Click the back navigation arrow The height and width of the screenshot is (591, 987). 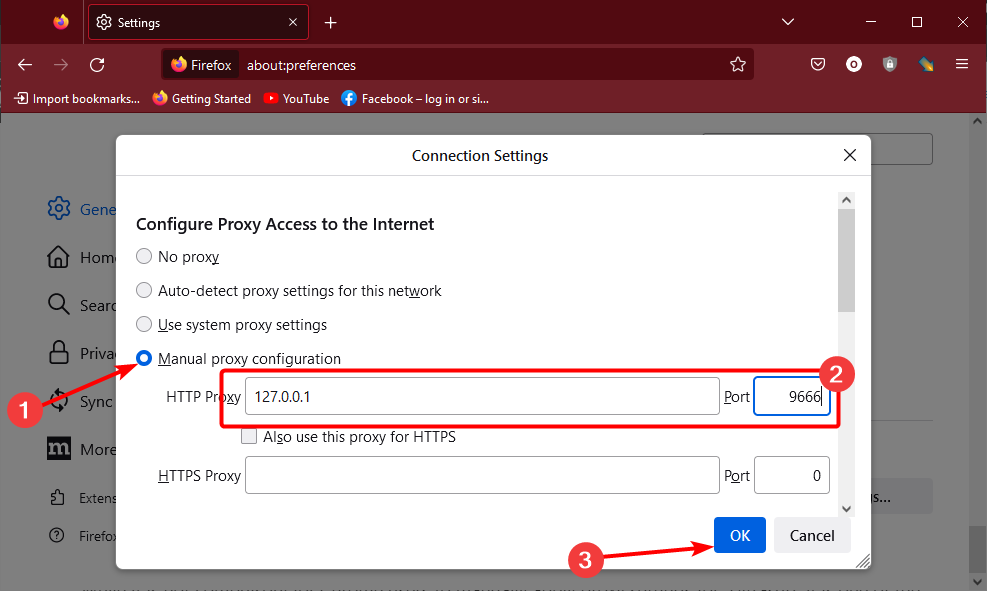click(25, 65)
